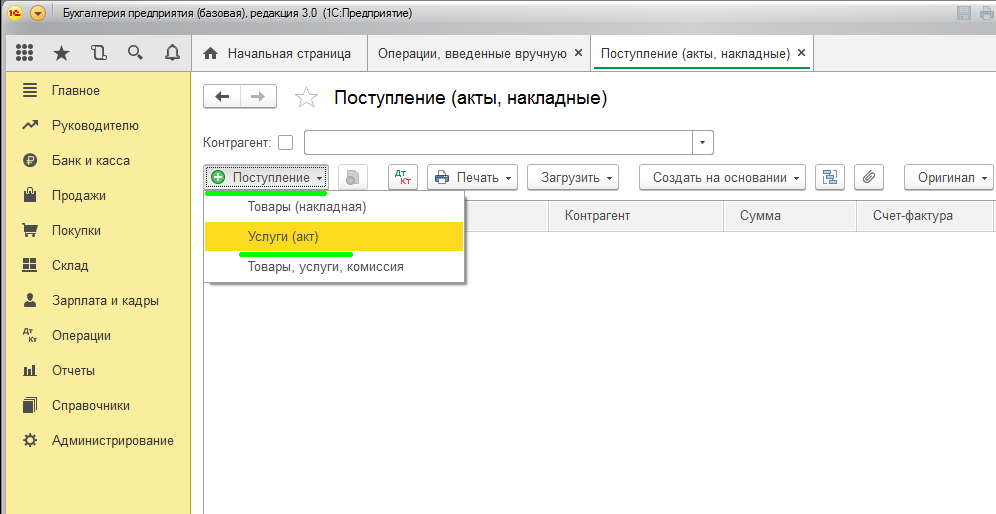Click the copy document icon
Screen dimensions: 996x514
click(x=353, y=177)
